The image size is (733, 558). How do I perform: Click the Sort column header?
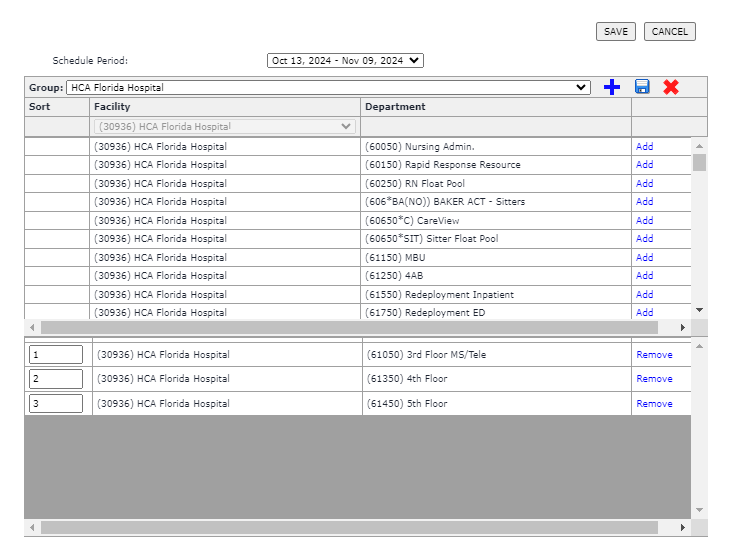pyautogui.click(x=57, y=107)
